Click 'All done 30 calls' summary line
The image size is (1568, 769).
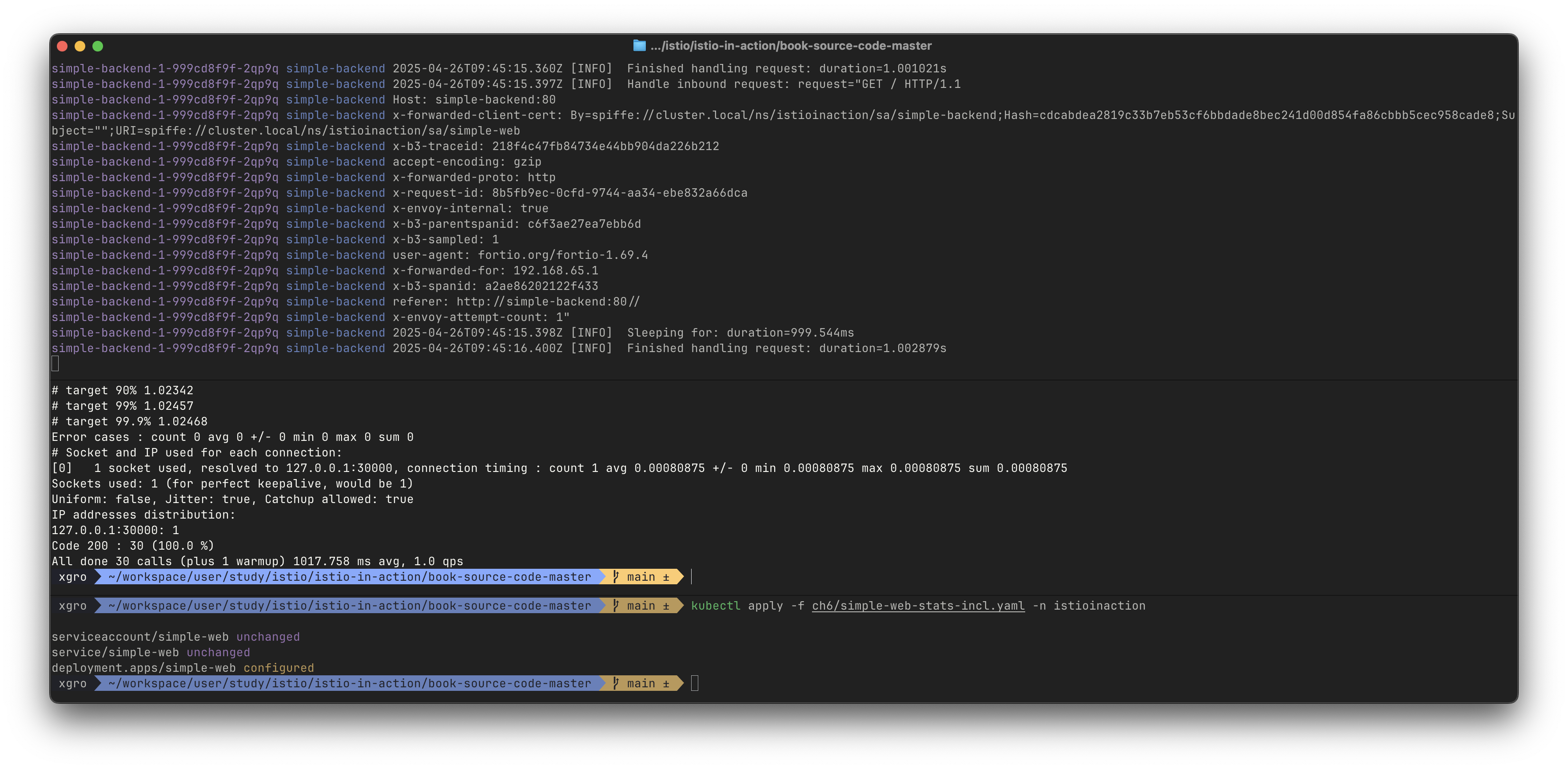258,562
